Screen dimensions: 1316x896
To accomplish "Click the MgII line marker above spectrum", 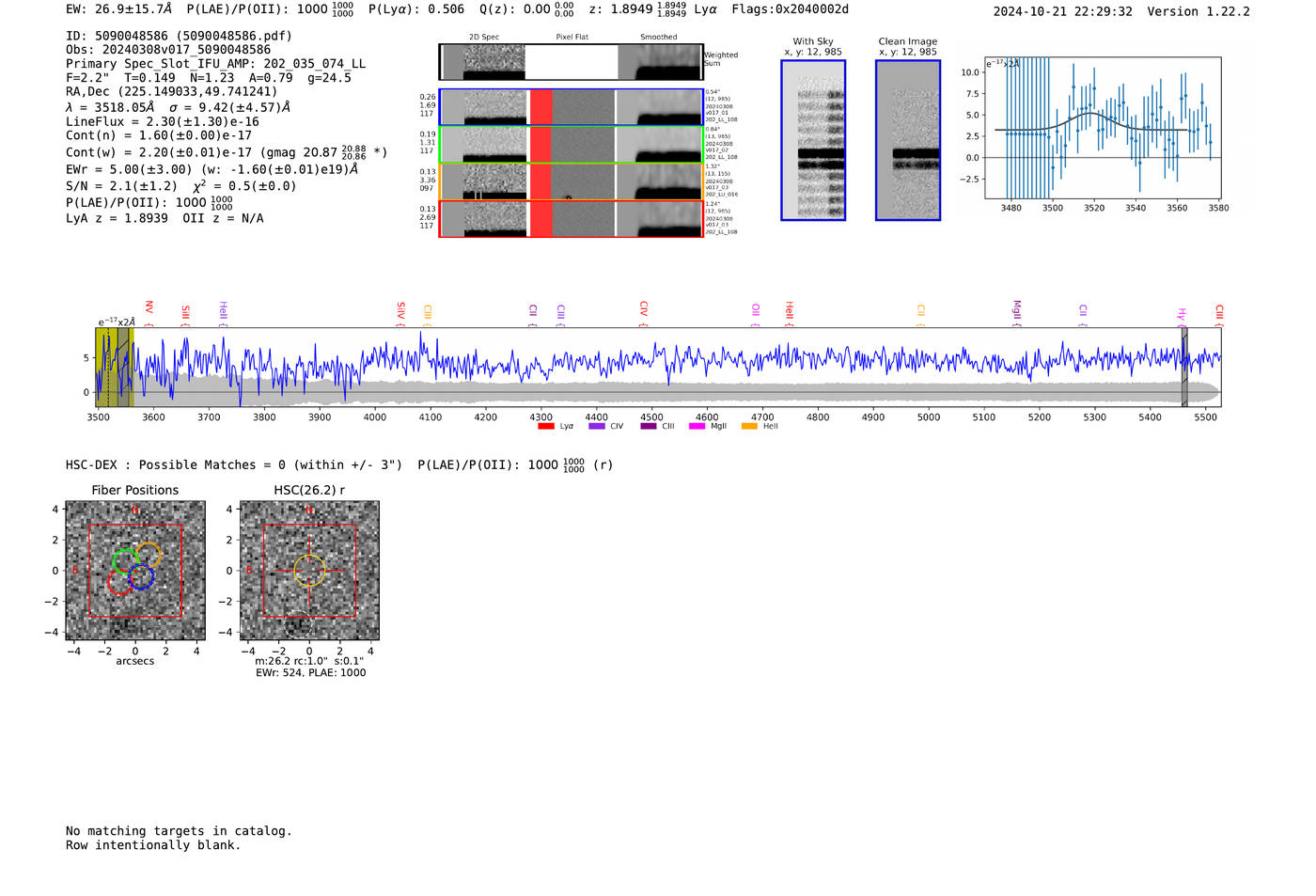I will pos(1016,311).
